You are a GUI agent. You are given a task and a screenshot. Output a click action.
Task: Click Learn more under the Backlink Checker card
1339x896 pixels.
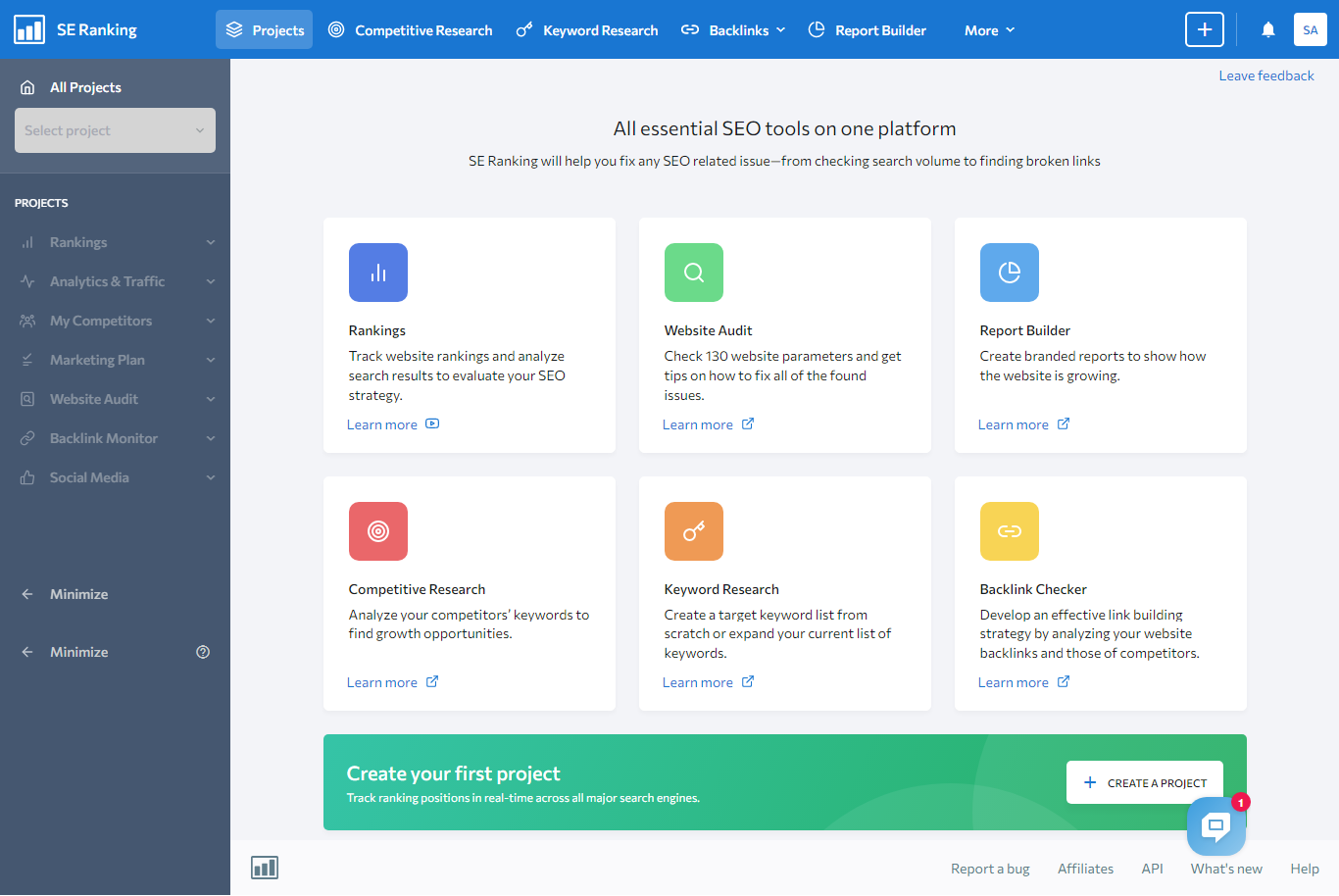[1024, 682]
